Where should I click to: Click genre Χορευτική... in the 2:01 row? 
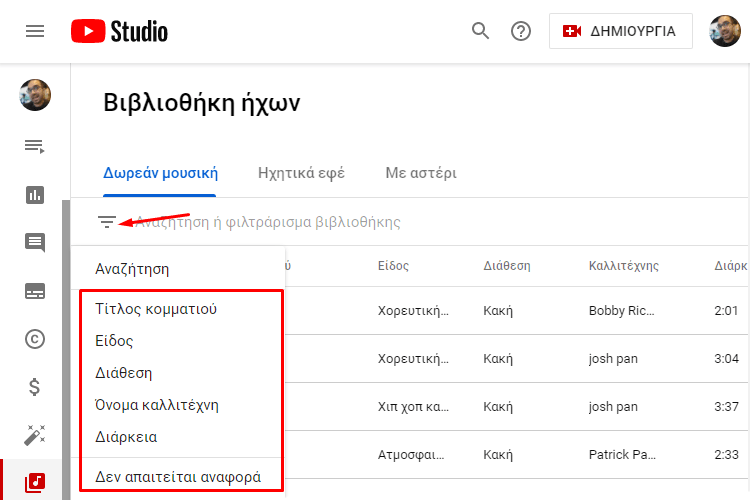tap(413, 311)
